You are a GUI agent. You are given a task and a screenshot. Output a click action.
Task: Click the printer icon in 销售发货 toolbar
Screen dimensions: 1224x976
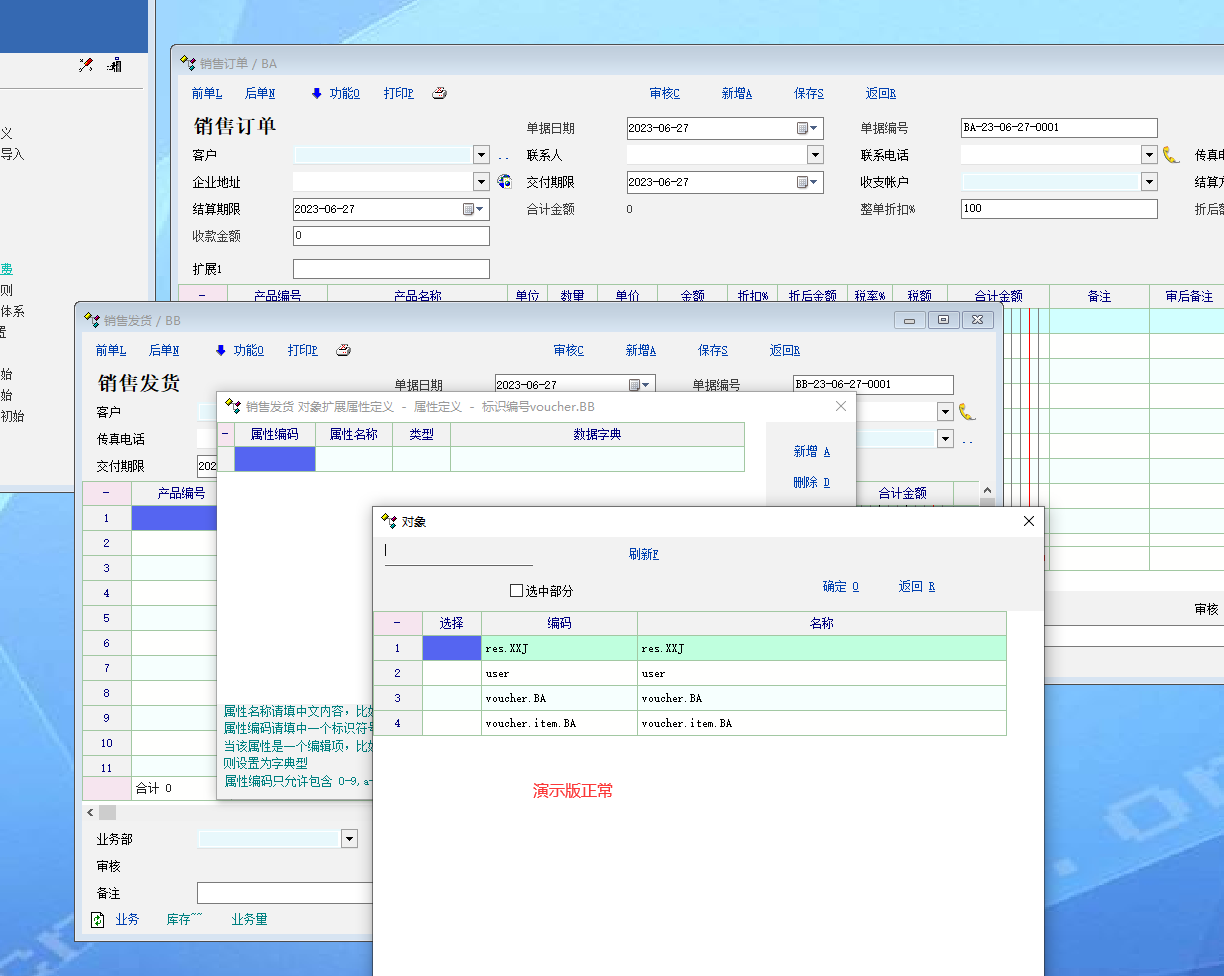343,350
